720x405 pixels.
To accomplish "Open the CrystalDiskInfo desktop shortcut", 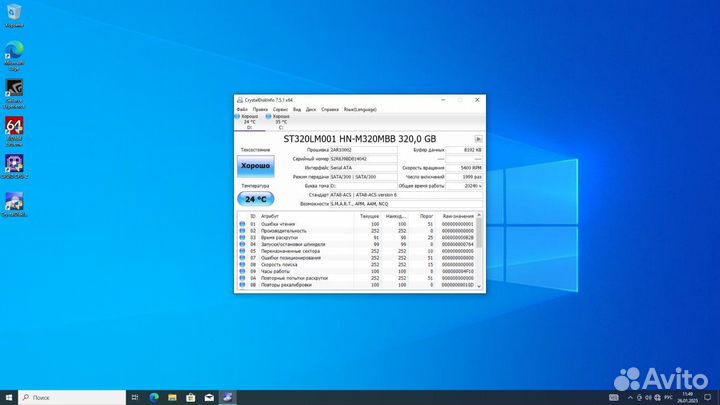I will coord(15,201).
